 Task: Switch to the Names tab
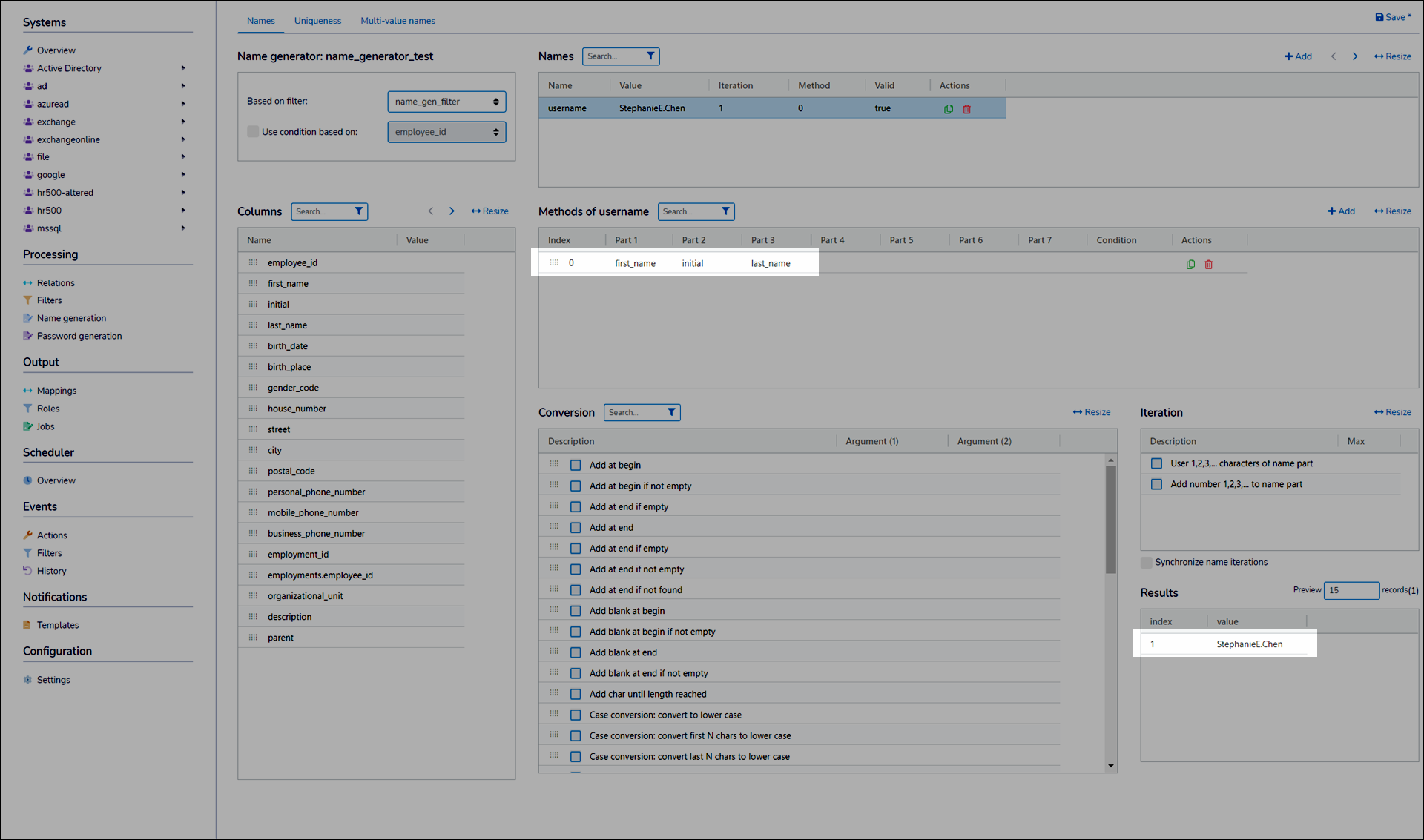[261, 21]
